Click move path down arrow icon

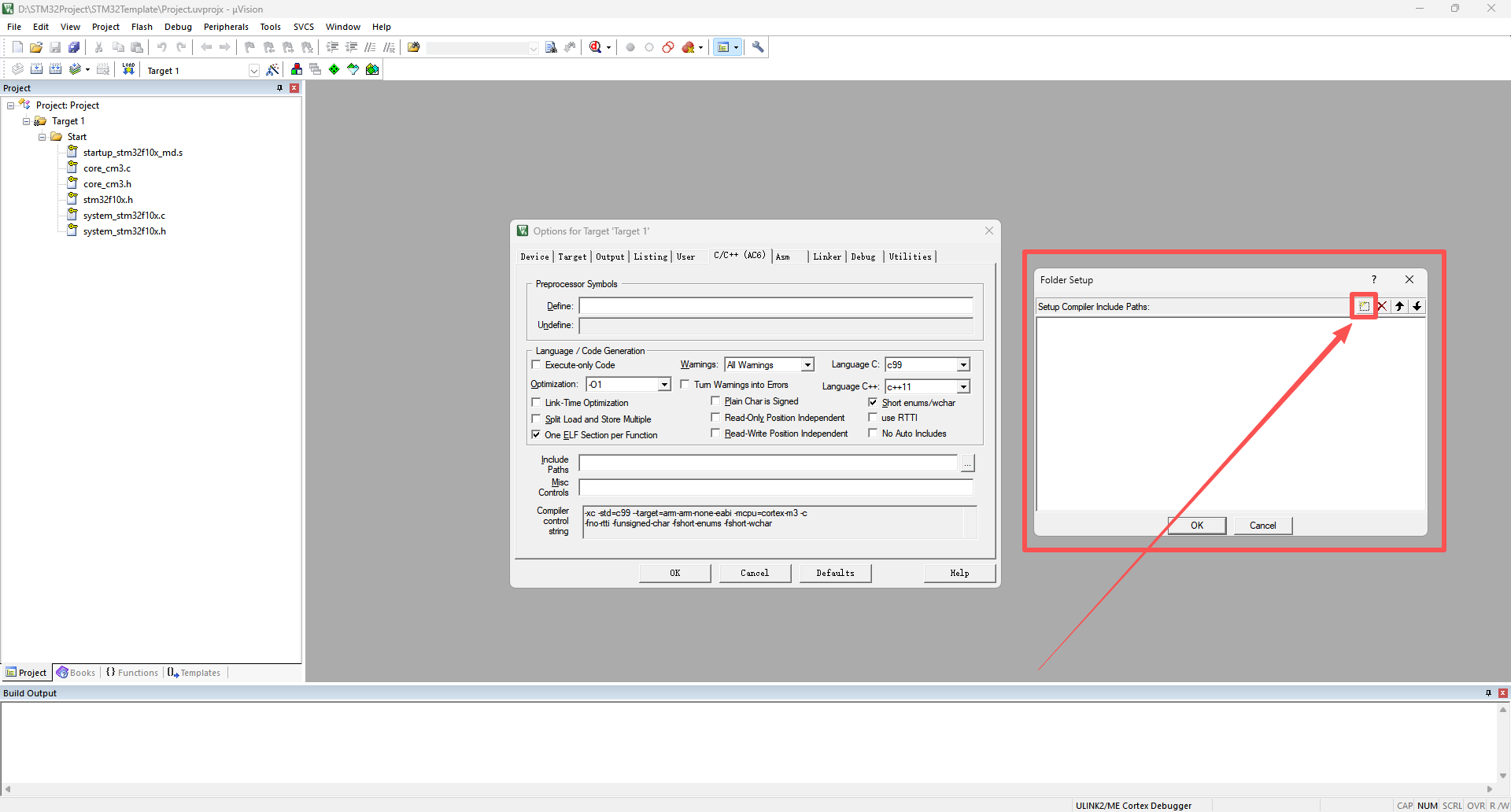[1417, 306]
